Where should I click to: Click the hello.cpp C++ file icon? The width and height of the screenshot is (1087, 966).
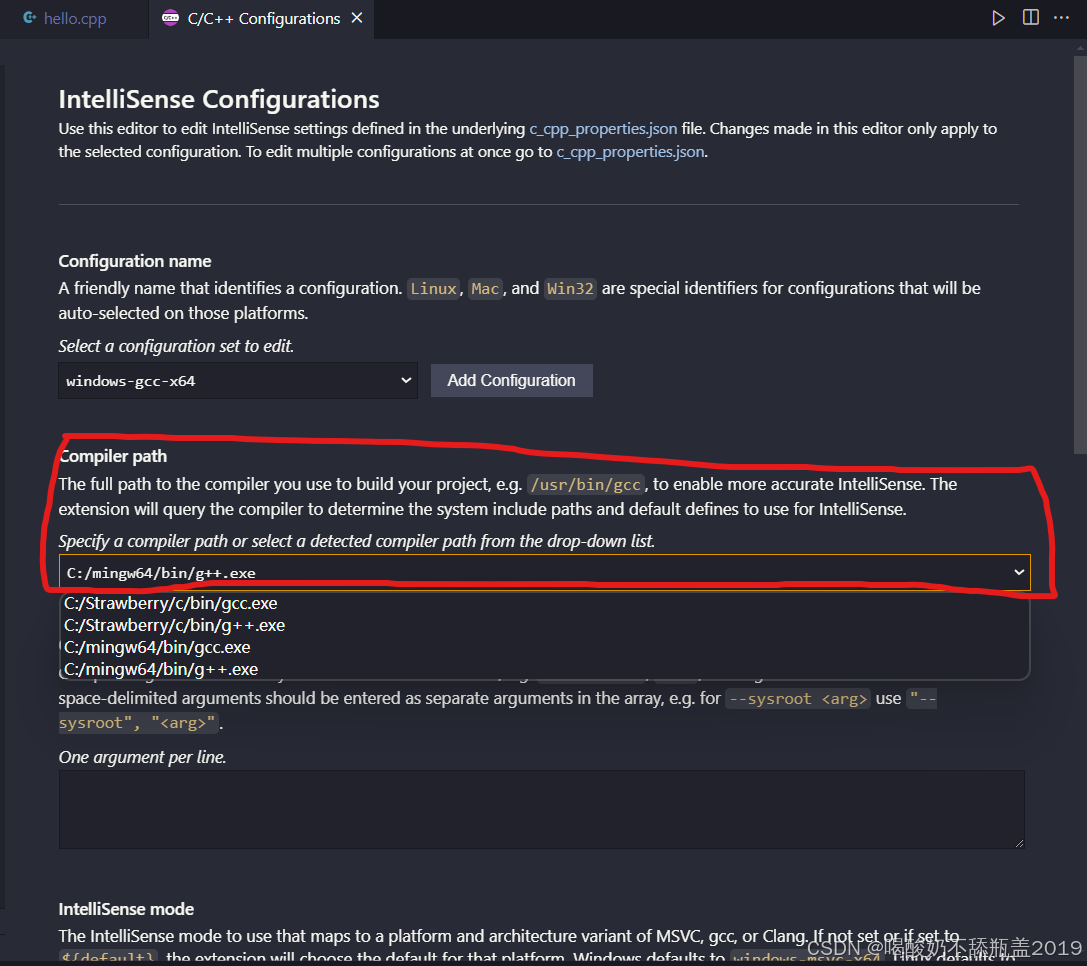(x=30, y=18)
